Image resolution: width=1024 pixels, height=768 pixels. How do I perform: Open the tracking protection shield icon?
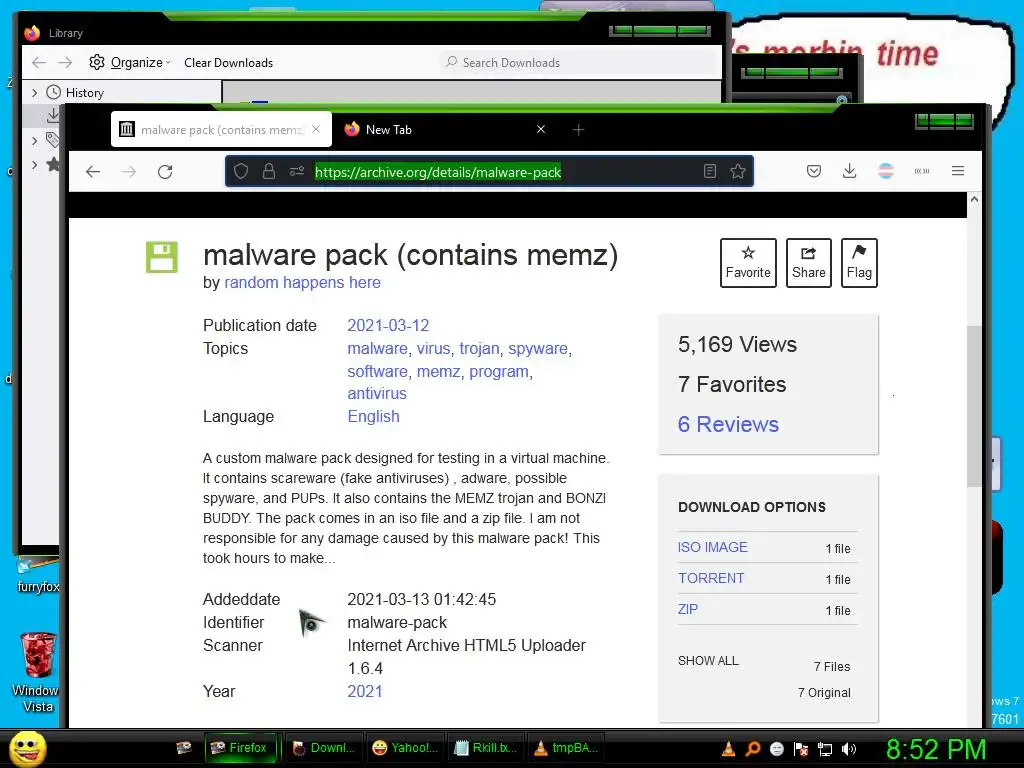[x=241, y=172]
